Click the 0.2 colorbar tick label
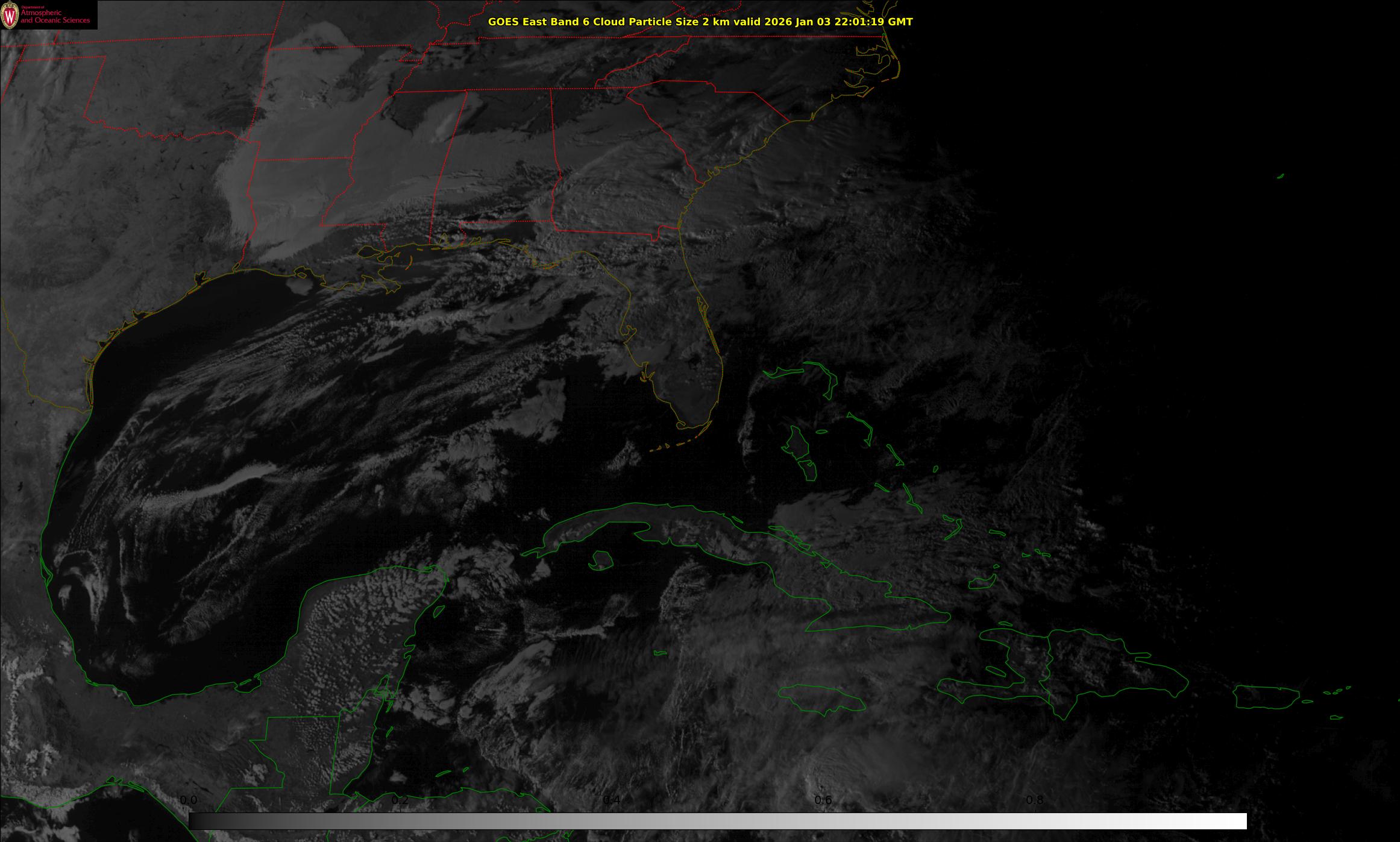This screenshot has width=1400, height=842. (400, 800)
